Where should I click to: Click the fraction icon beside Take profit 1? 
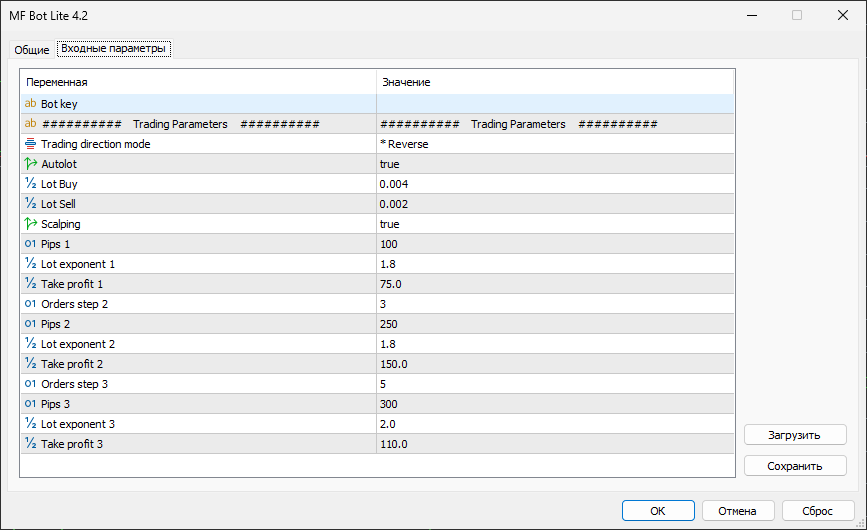tap(30, 284)
